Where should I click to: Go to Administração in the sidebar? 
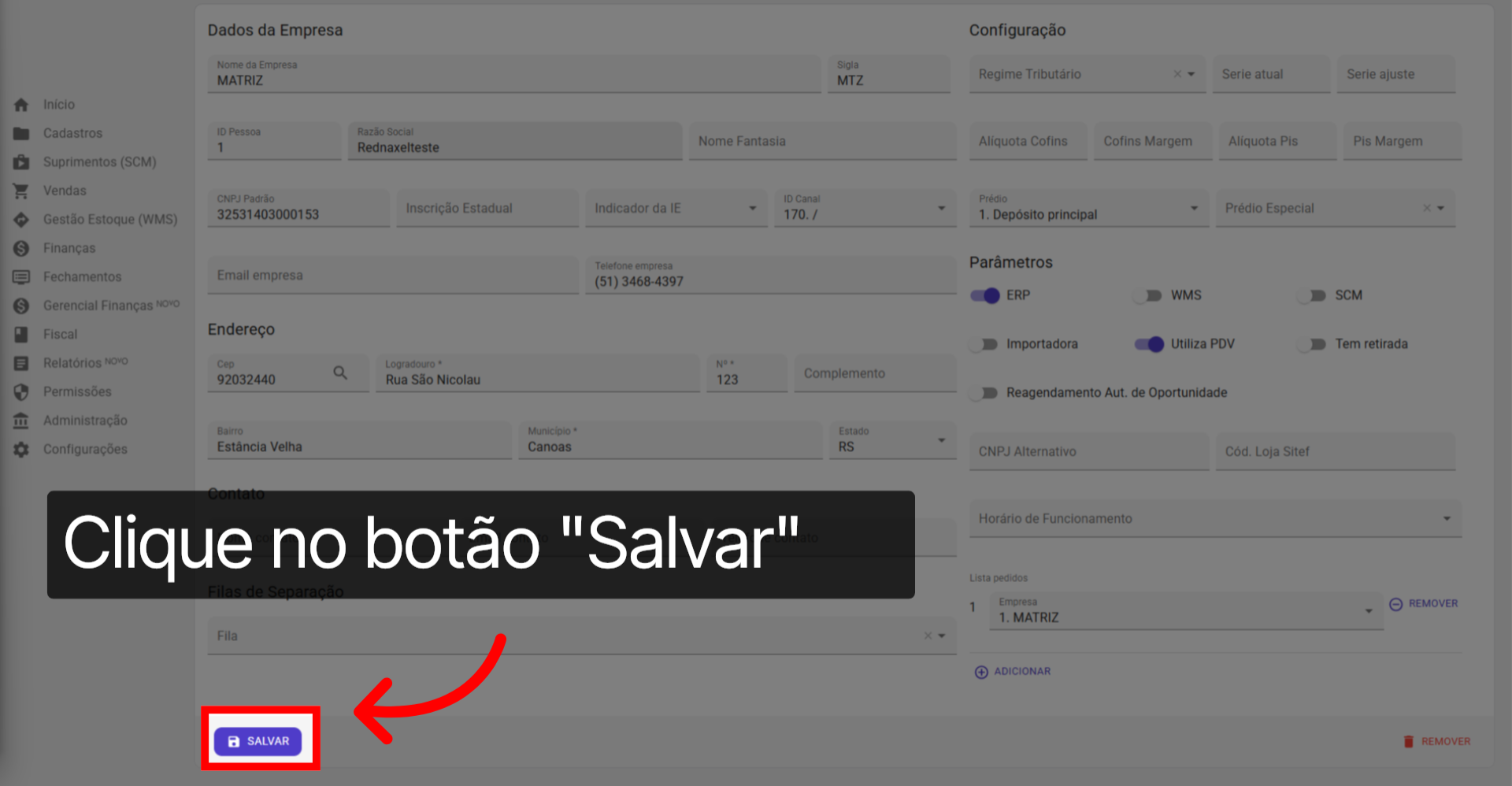click(x=86, y=420)
